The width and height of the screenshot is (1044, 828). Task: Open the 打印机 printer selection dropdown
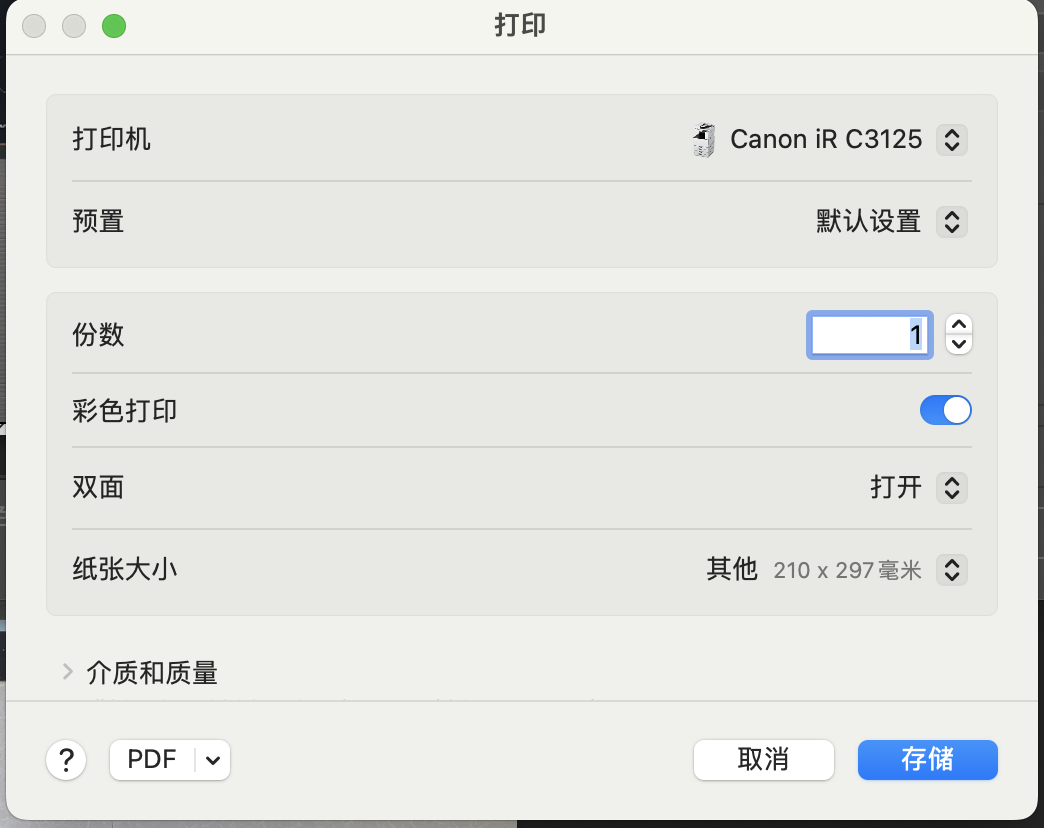(x=952, y=140)
